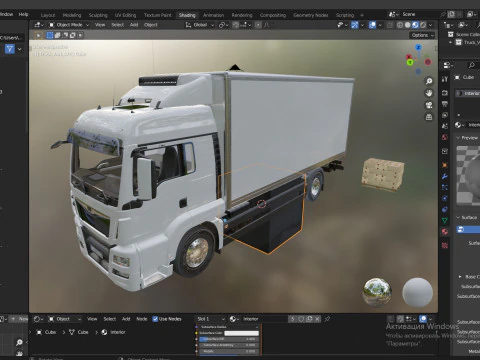Open the Object Constraints properties tab

tap(445, 209)
